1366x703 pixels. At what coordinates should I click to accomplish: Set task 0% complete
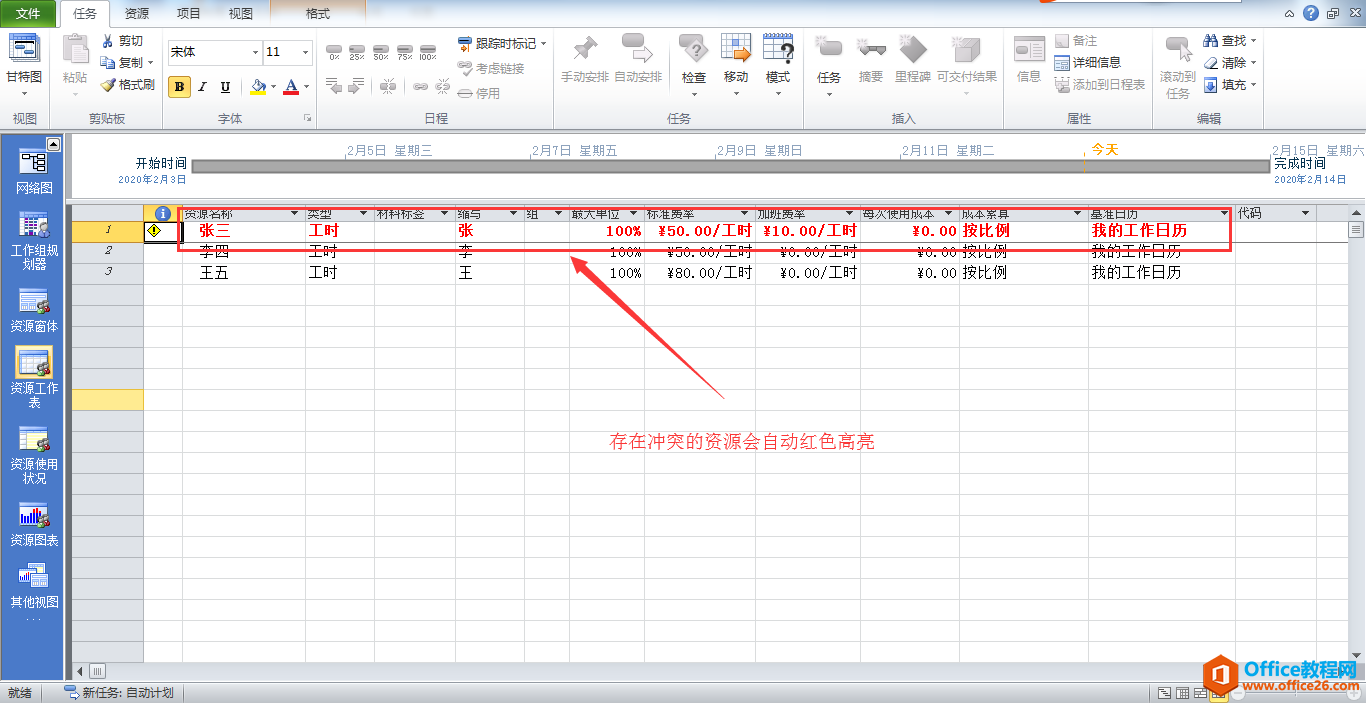[x=334, y=52]
